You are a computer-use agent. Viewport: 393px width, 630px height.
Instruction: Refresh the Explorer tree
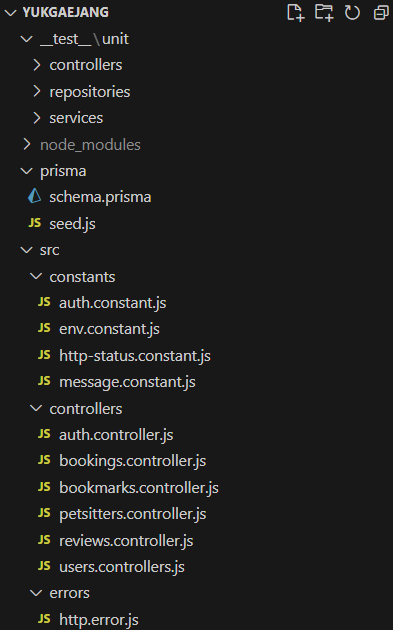coord(352,12)
